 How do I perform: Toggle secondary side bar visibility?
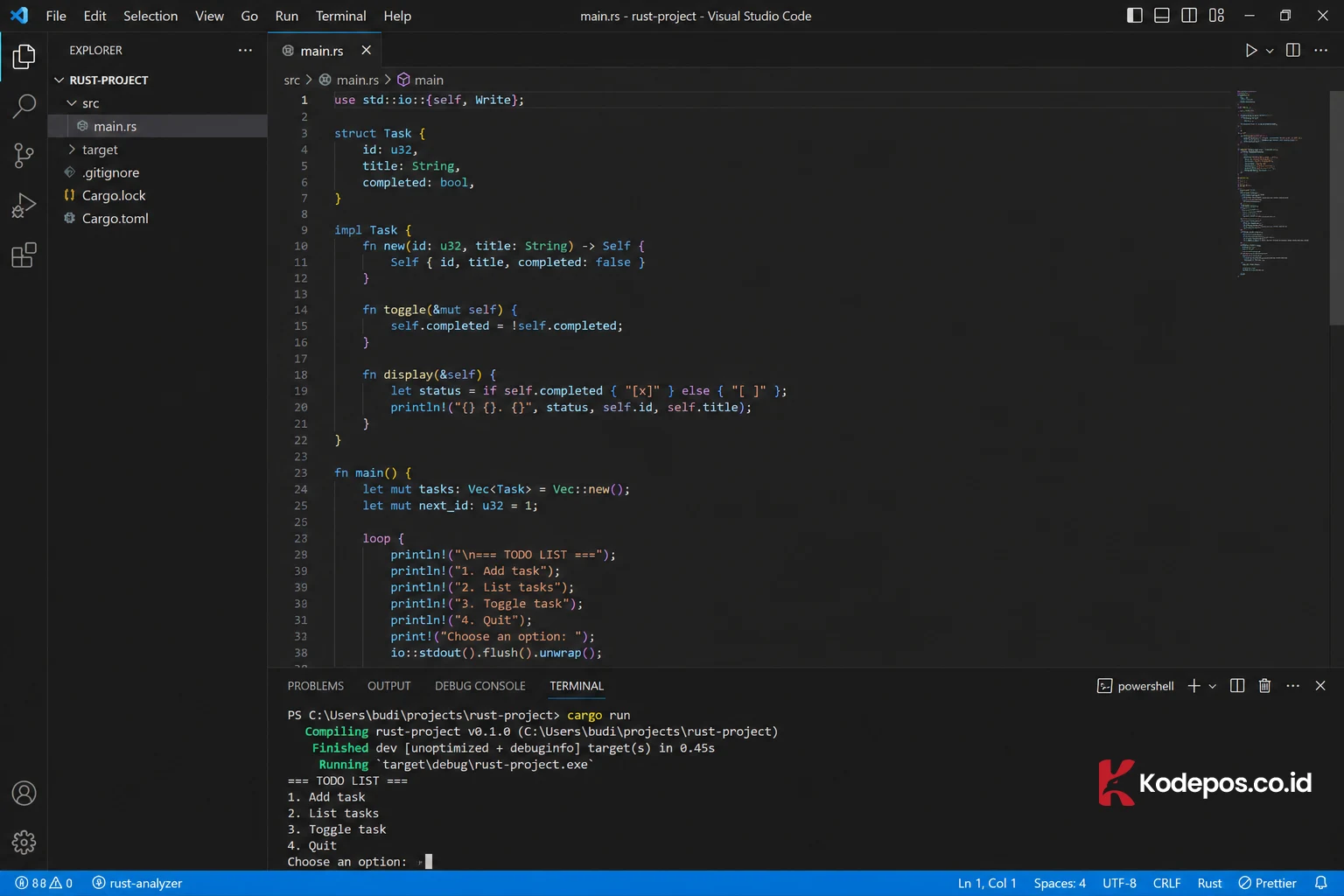[x=1189, y=16]
